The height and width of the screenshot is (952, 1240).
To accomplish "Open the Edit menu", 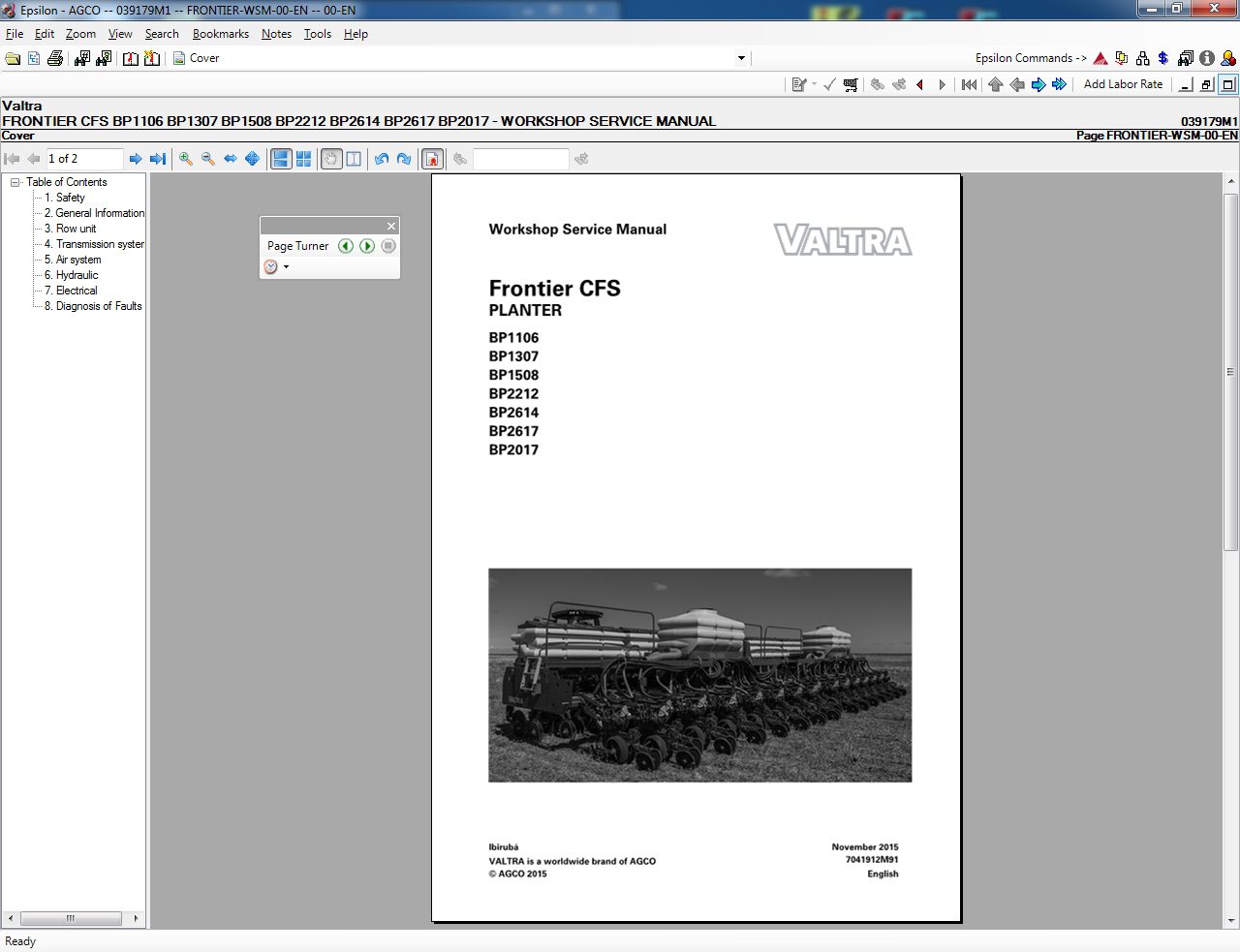I will 45,34.
